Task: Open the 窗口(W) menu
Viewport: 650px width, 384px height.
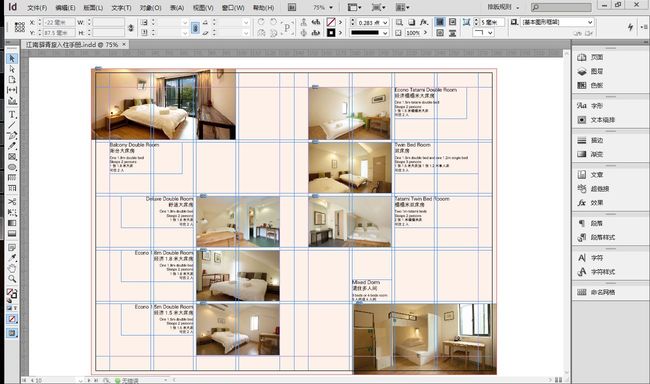Action: tap(233, 8)
